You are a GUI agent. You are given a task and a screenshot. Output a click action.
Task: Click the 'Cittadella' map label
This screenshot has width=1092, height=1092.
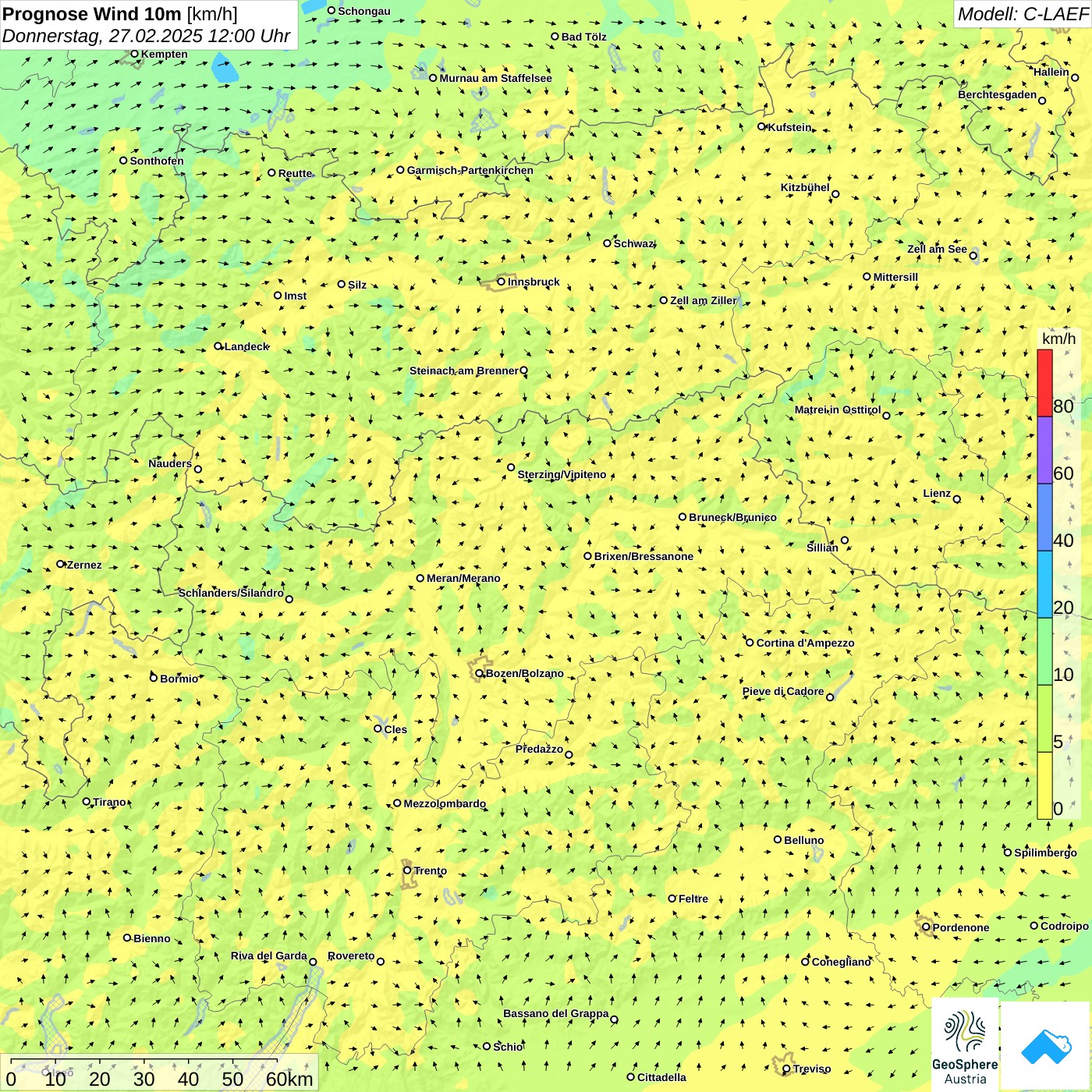661,1077
